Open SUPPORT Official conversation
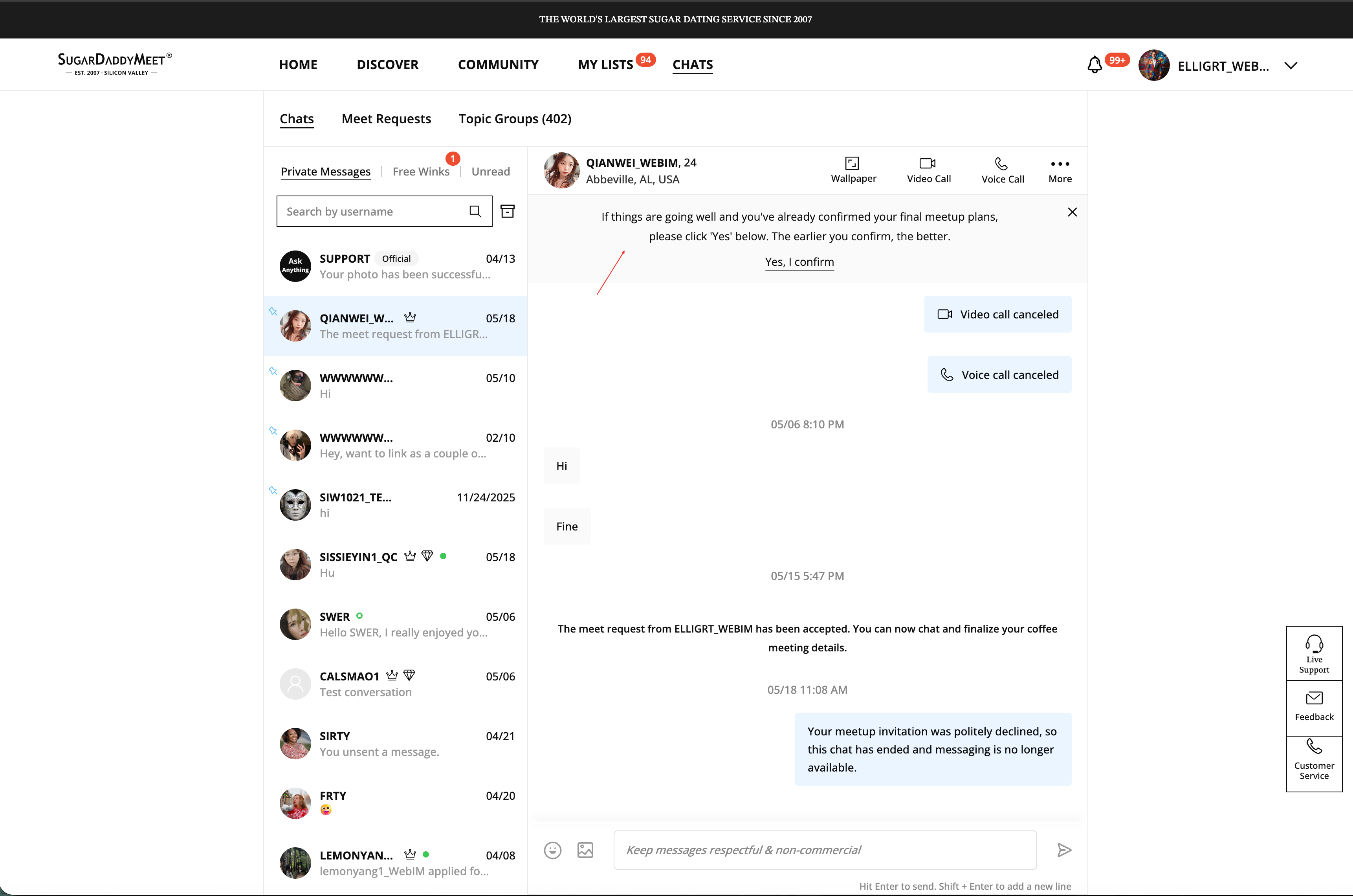Screen dimensions: 1353x896 pyautogui.click(x=396, y=266)
